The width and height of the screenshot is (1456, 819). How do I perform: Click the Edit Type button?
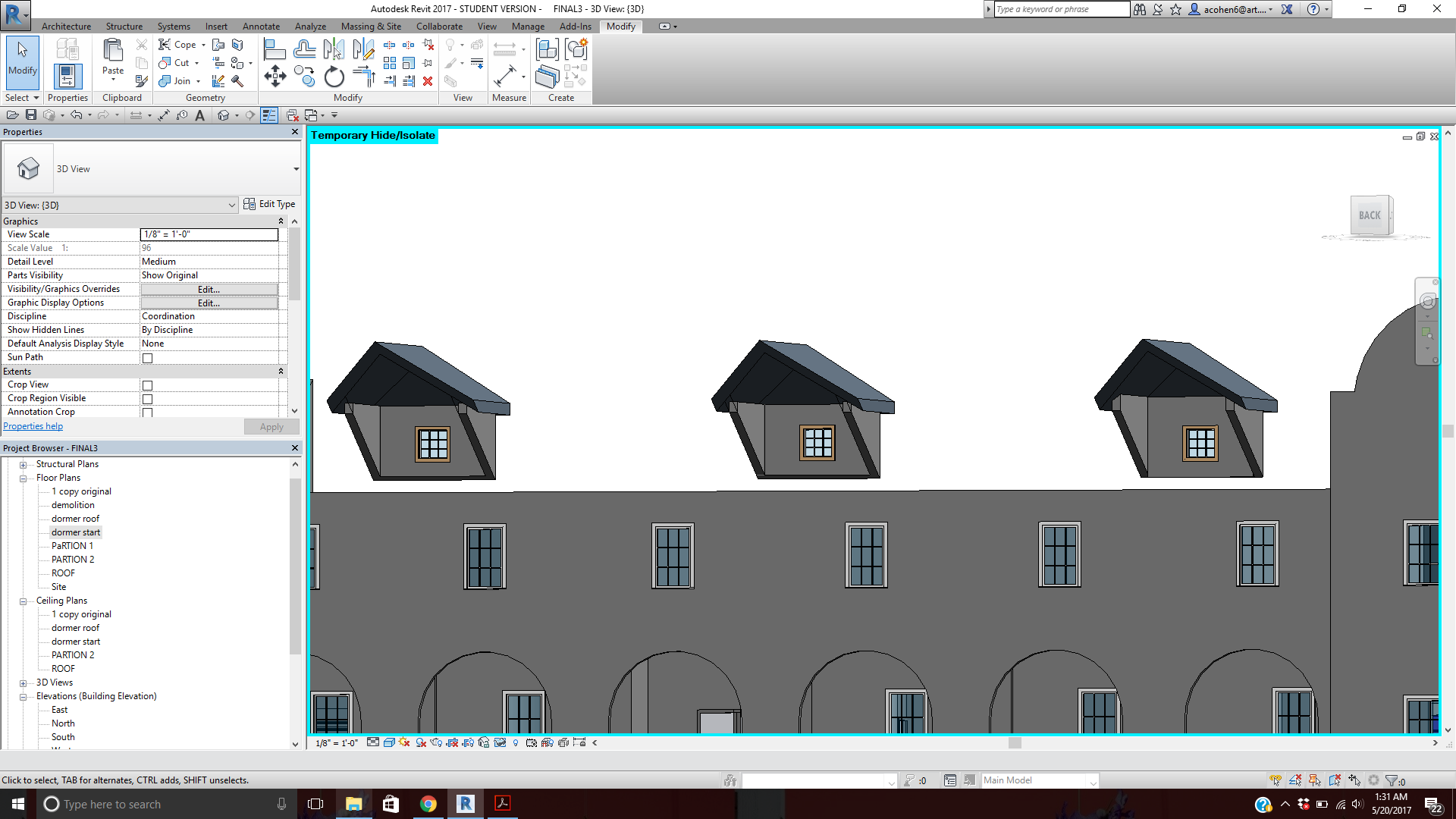[270, 204]
